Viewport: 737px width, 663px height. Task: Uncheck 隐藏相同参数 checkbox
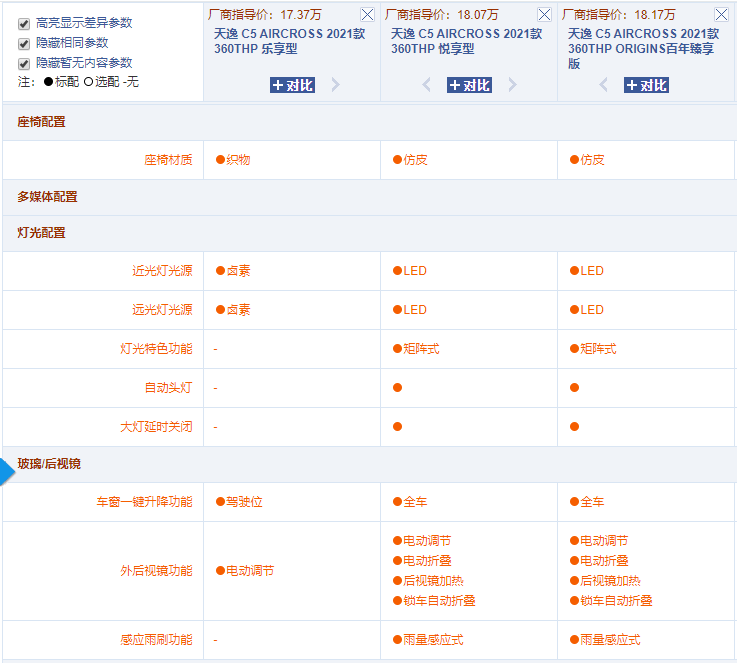point(24,44)
